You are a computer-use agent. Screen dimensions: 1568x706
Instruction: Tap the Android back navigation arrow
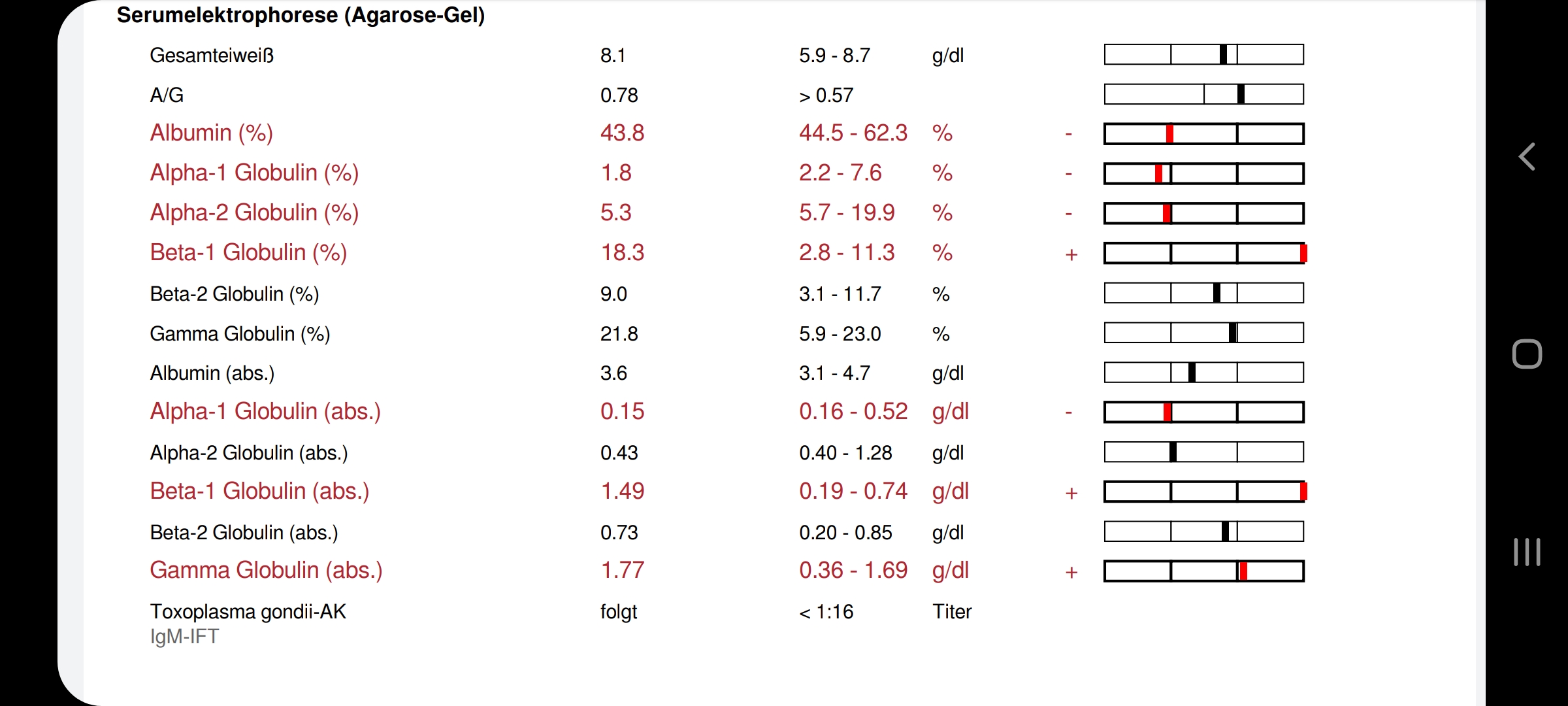point(1527,157)
